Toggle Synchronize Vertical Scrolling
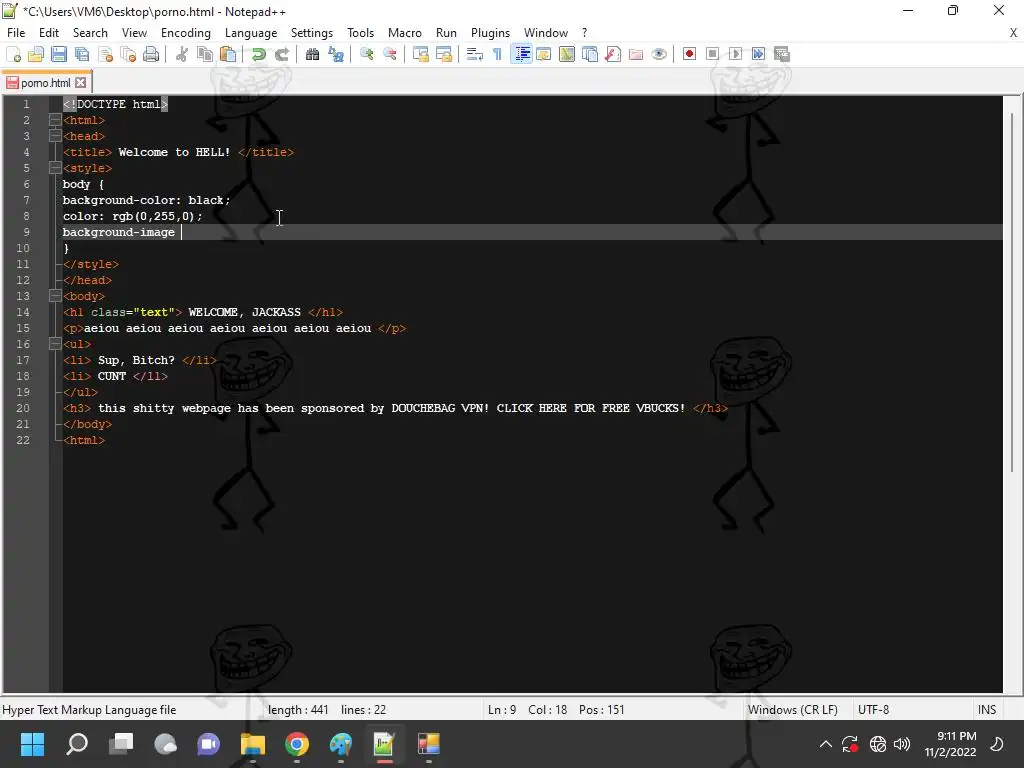 pyautogui.click(x=421, y=54)
